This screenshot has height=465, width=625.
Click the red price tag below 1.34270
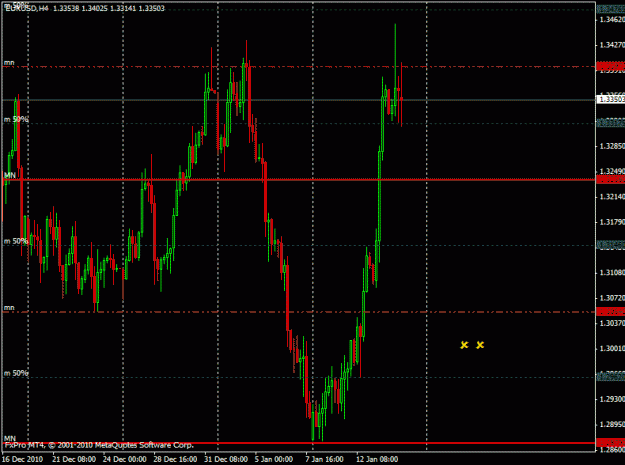(x=610, y=66)
